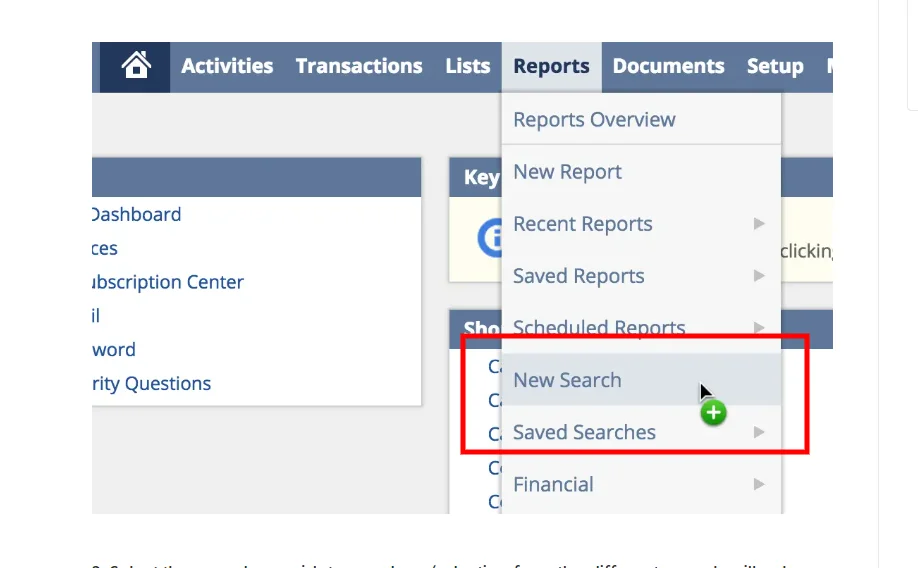
Task: Open the Transactions menu
Action: click(x=359, y=66)
